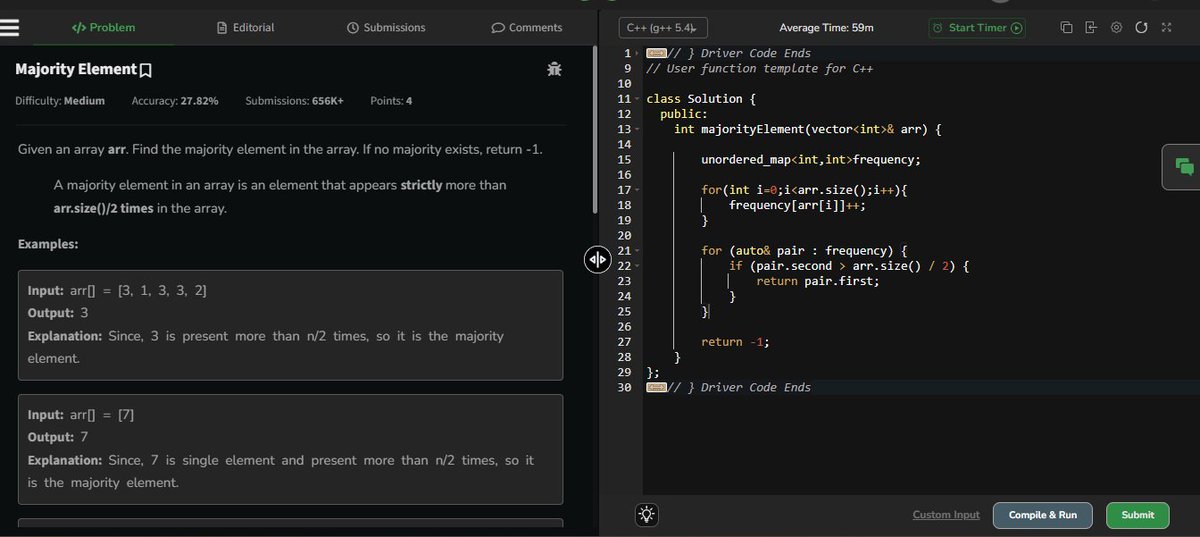Submit the solution
The height and width of the screenshot is (537, 1200).
[1138, 515]
